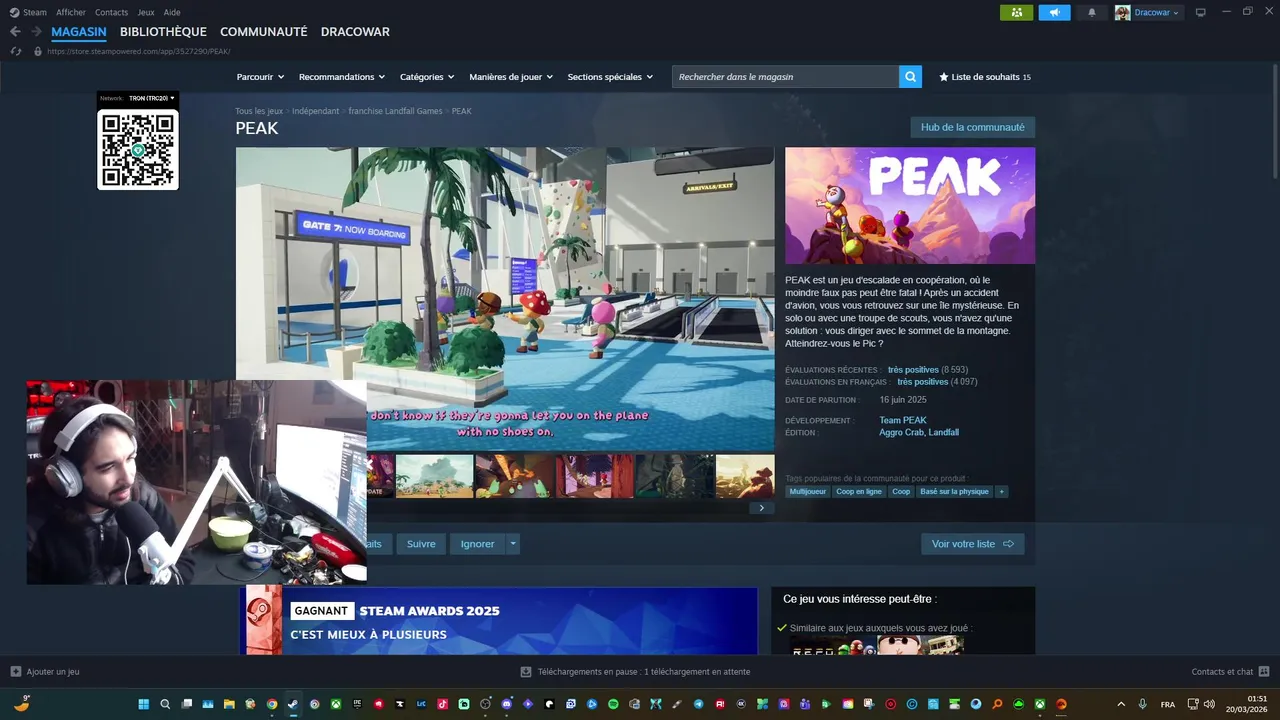1280x720 pixels.
Task: Advance the screenshot strip with right arrow
Action: (x=761, y=508)
